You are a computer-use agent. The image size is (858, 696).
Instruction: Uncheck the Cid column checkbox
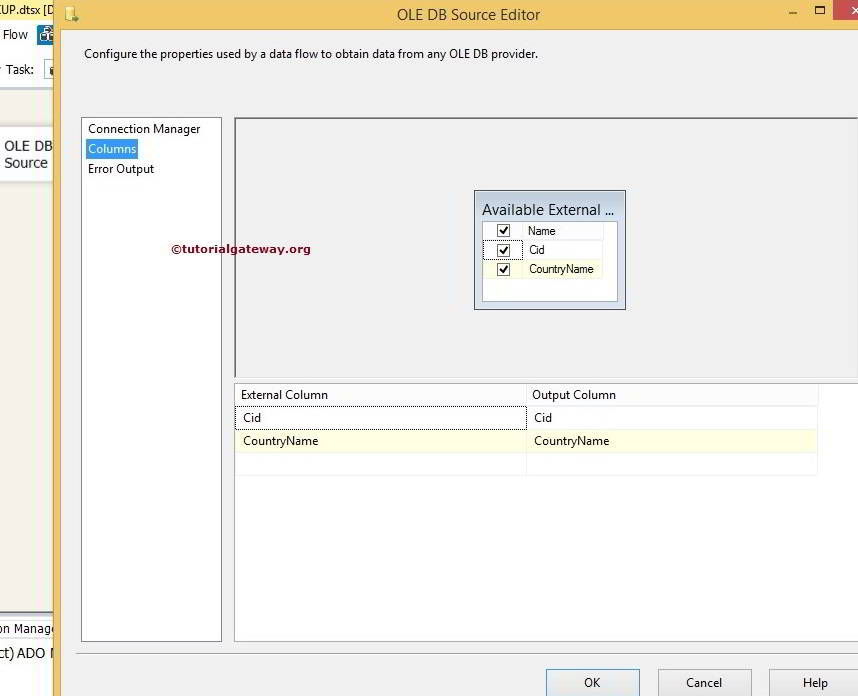click(503, 250)
